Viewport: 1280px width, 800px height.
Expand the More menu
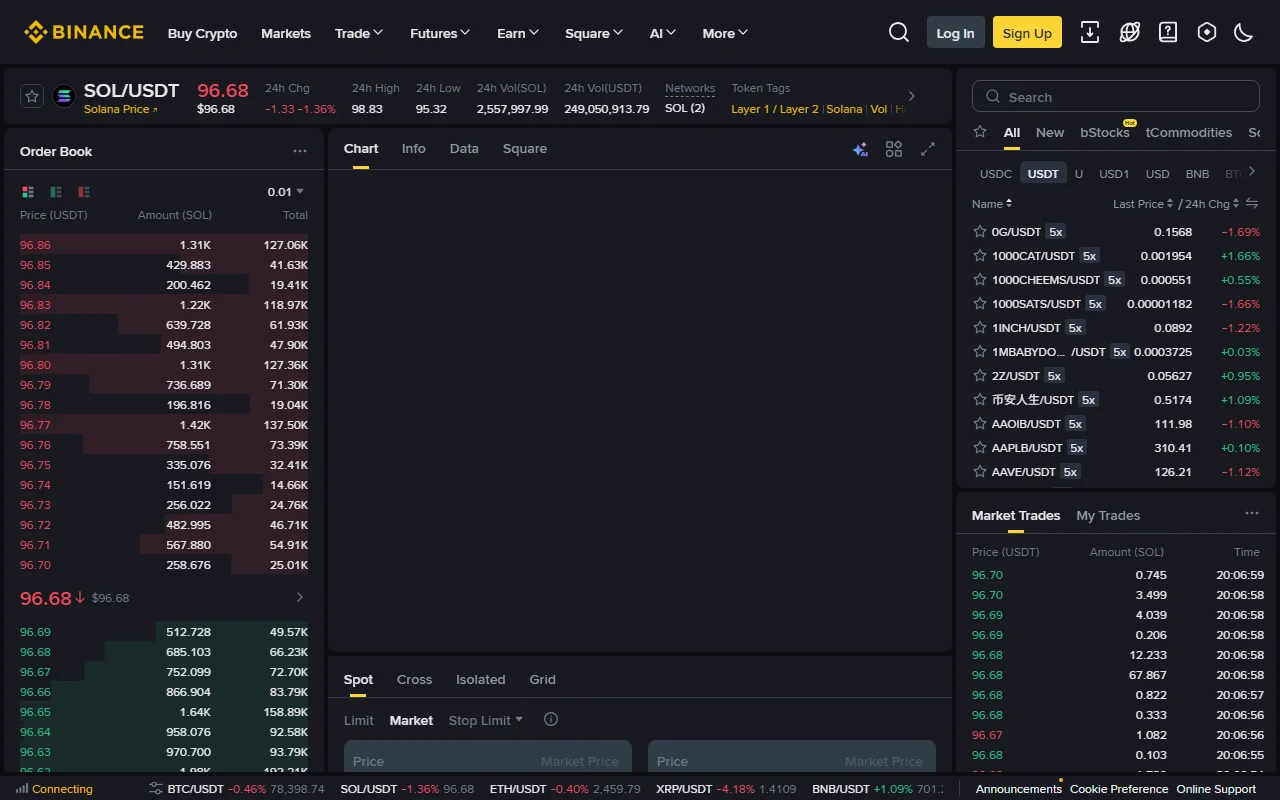click(725, 33)
